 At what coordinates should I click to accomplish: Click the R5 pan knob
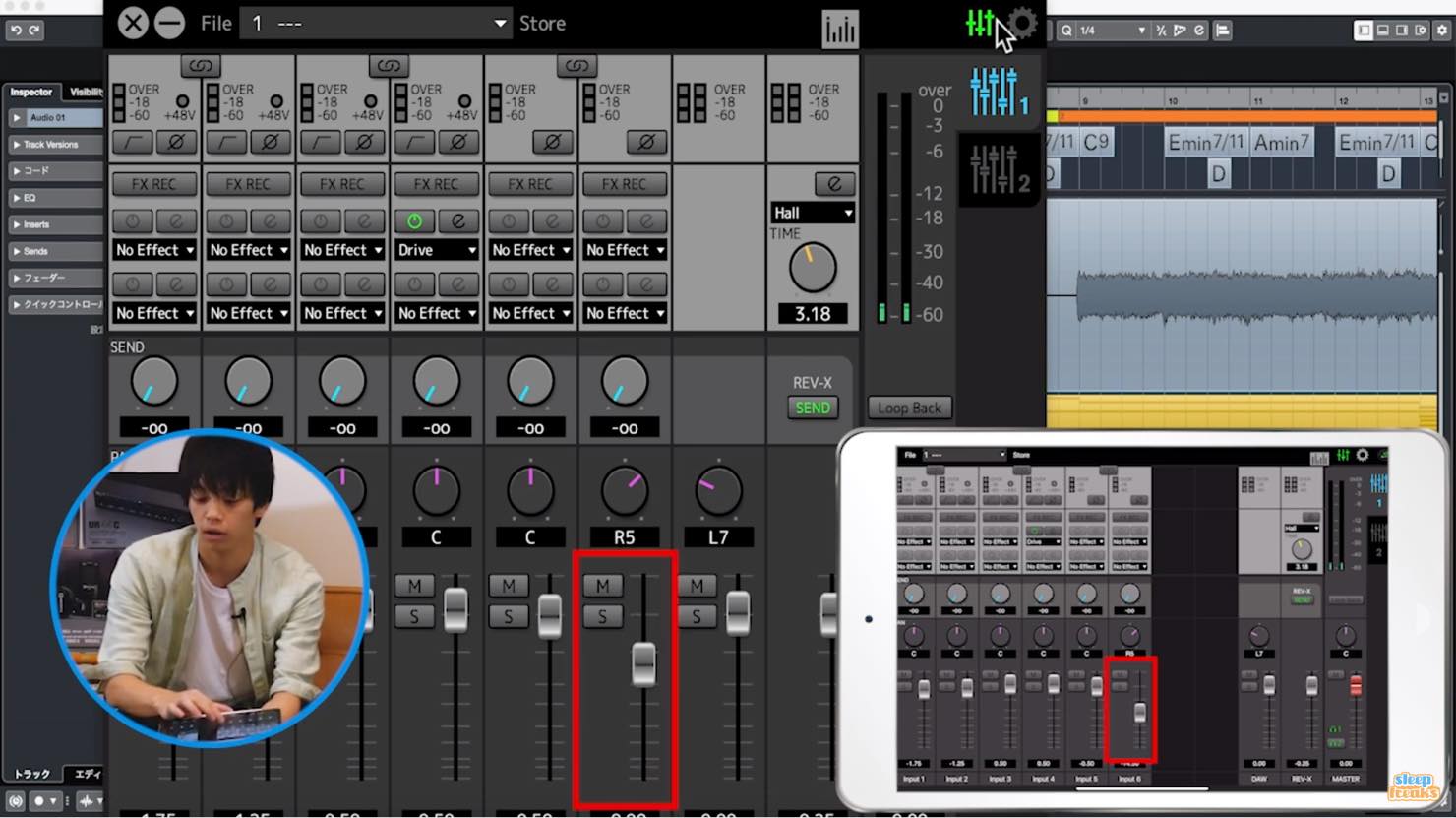pos(625,491)
